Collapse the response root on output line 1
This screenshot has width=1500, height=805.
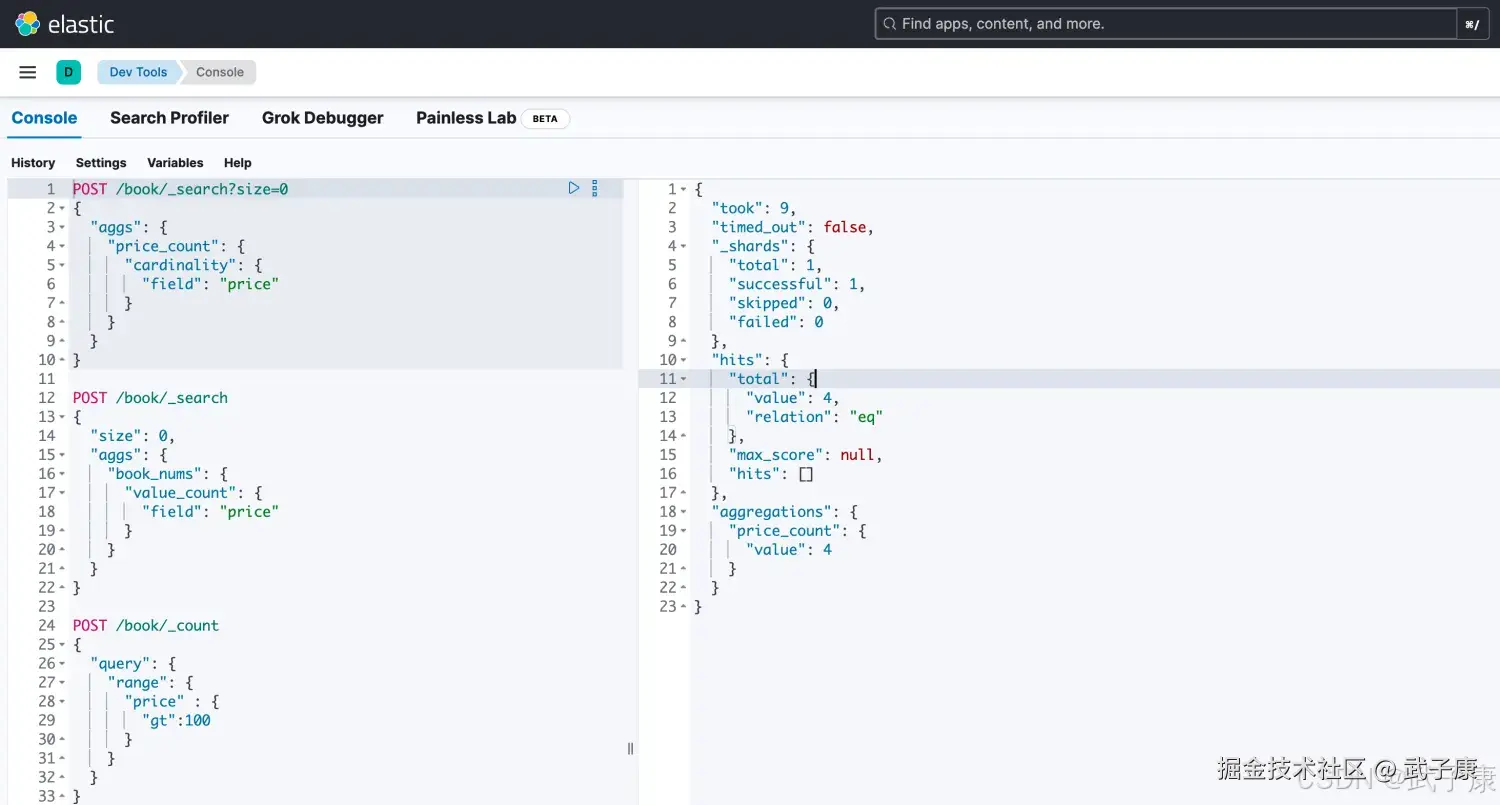tap(684, 189)
